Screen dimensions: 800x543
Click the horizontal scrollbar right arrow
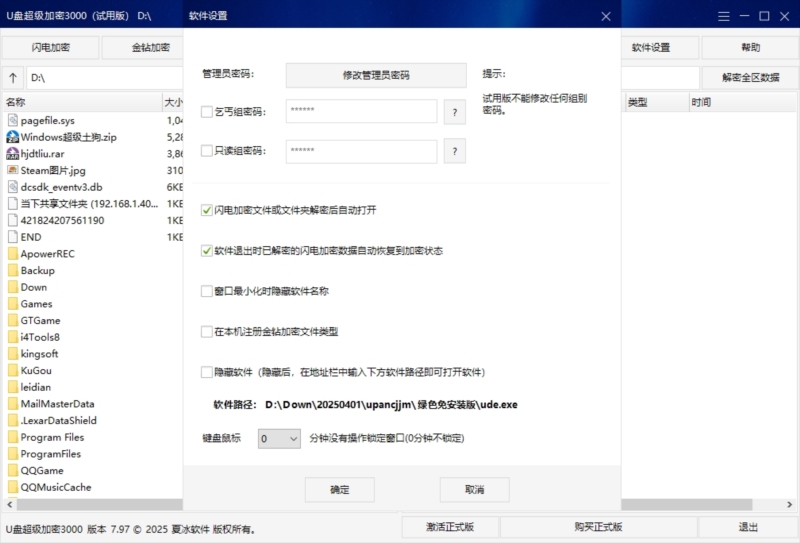(789, 505)
